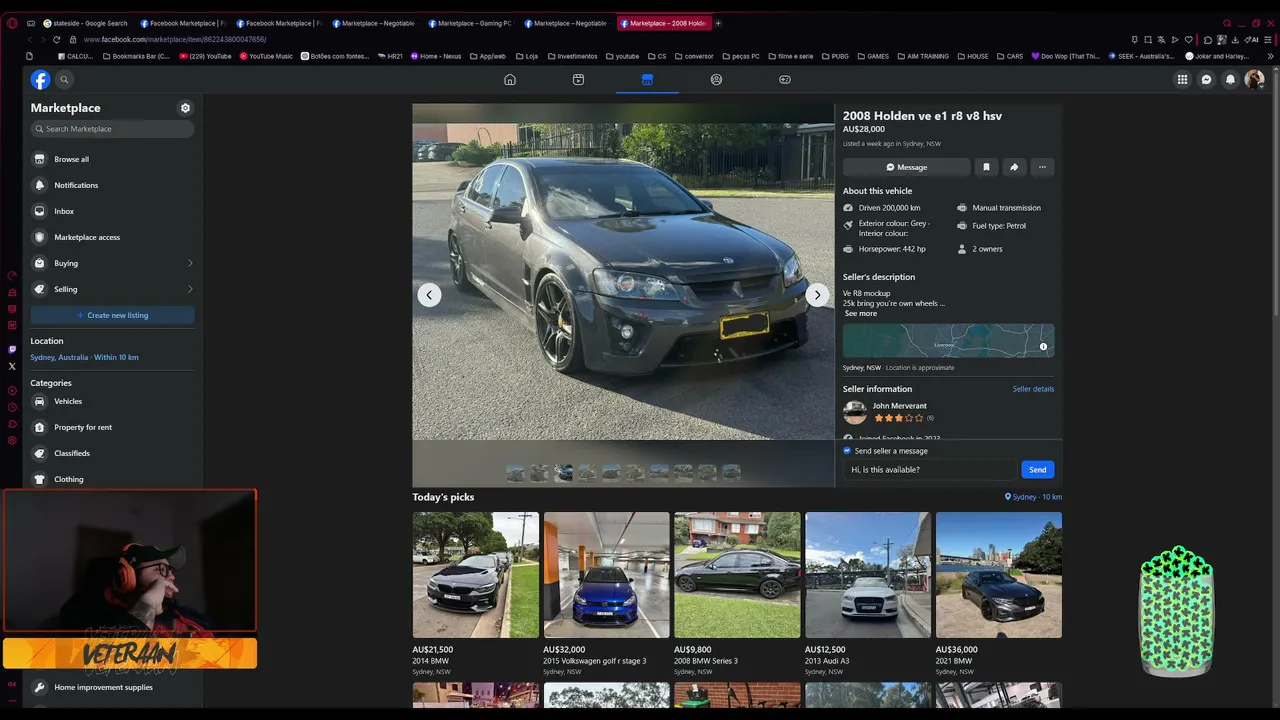Open the Groups tab icon
Viewport: 1280px width, 720px height.
point(716,79)
